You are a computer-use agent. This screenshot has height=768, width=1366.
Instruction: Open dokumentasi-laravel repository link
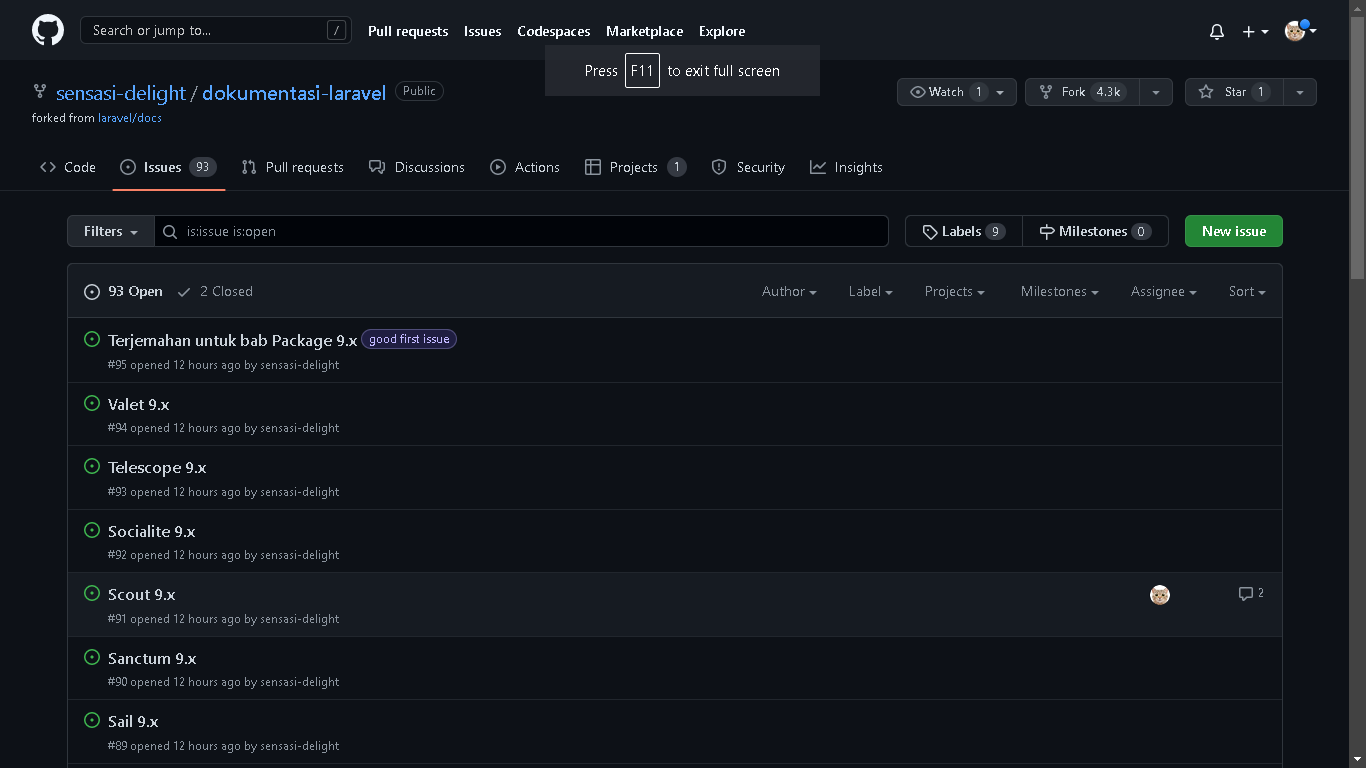point(294,93)
